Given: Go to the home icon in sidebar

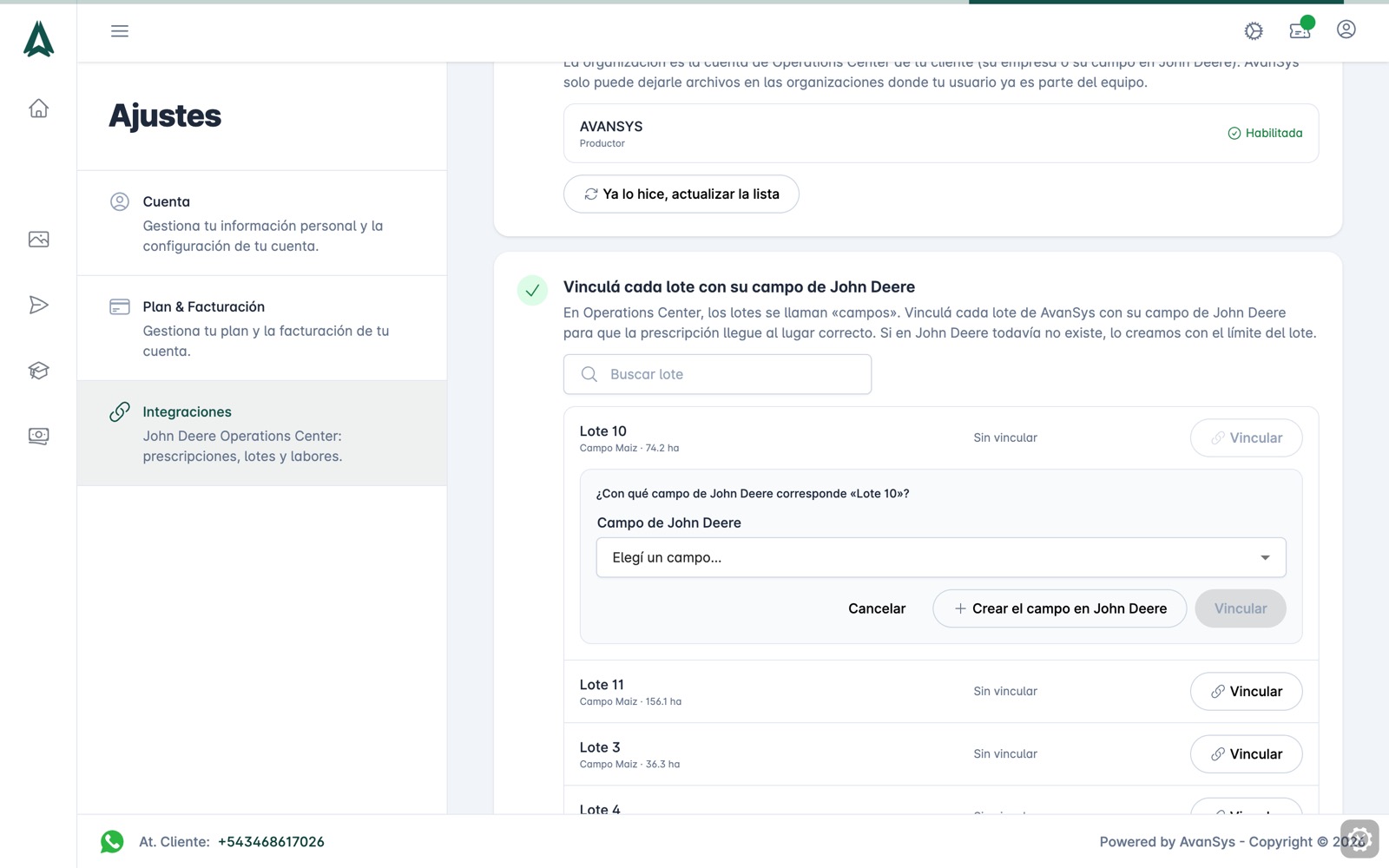Looking at the screenshot, I should click(x=38, y=108).
